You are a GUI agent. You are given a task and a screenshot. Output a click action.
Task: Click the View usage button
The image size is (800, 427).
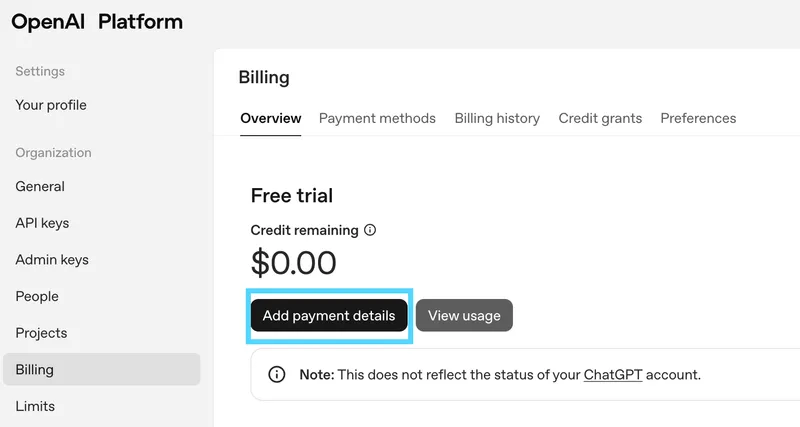click(464, 315)
